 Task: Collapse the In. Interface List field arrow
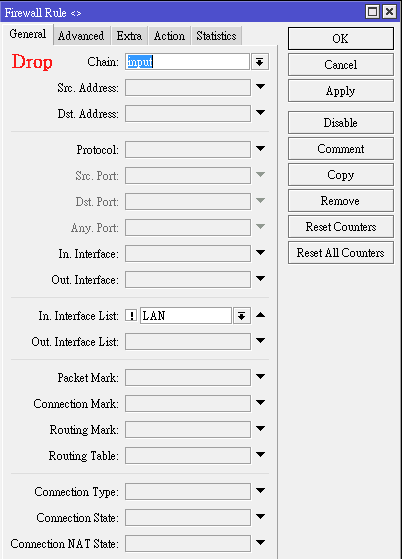[261, 315]
